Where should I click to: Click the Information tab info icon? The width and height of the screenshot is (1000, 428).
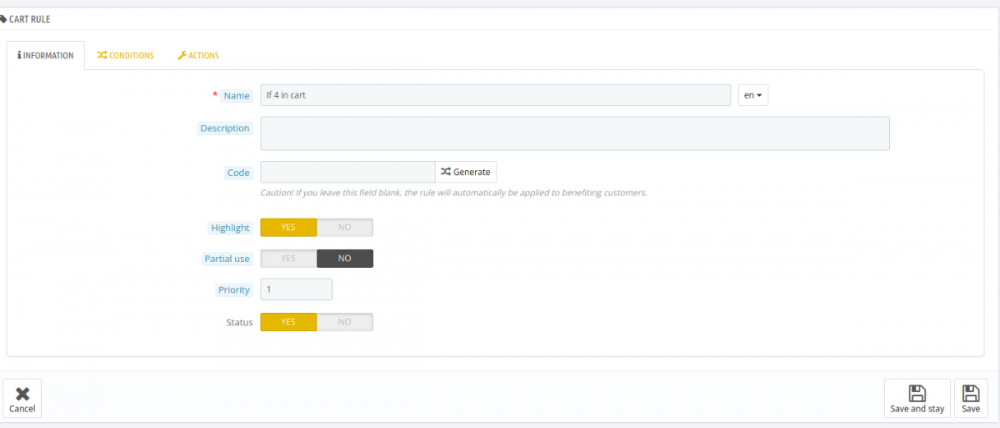19,56
